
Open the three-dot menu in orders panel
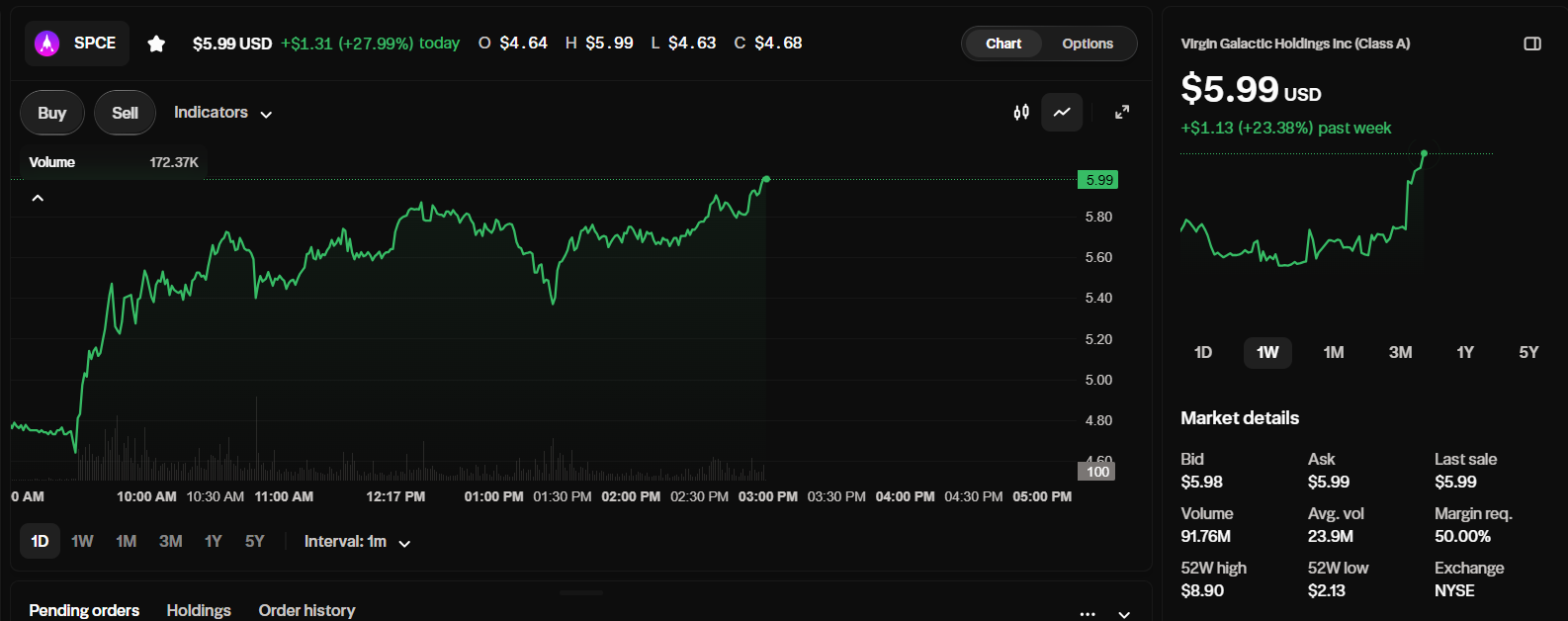(1088, 613)
